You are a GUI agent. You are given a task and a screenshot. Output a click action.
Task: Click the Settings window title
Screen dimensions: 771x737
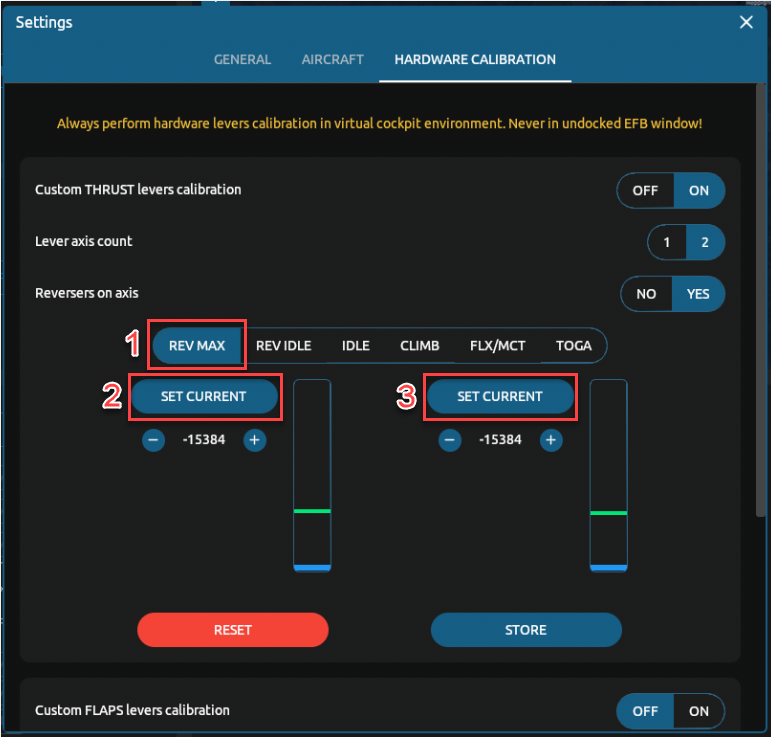tap(44, 23)
